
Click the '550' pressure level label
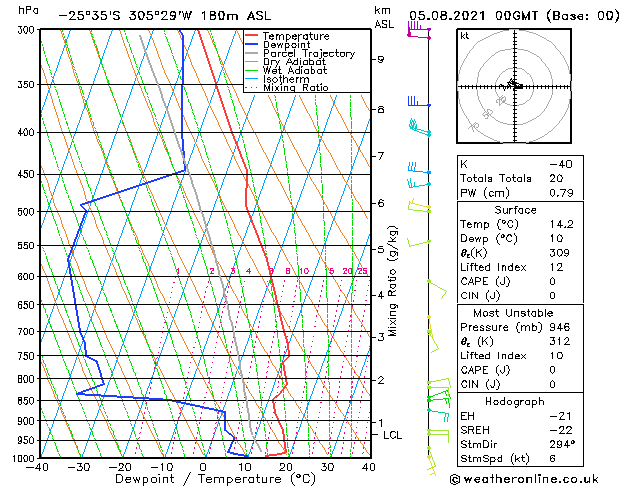click(x=28, y=245)
